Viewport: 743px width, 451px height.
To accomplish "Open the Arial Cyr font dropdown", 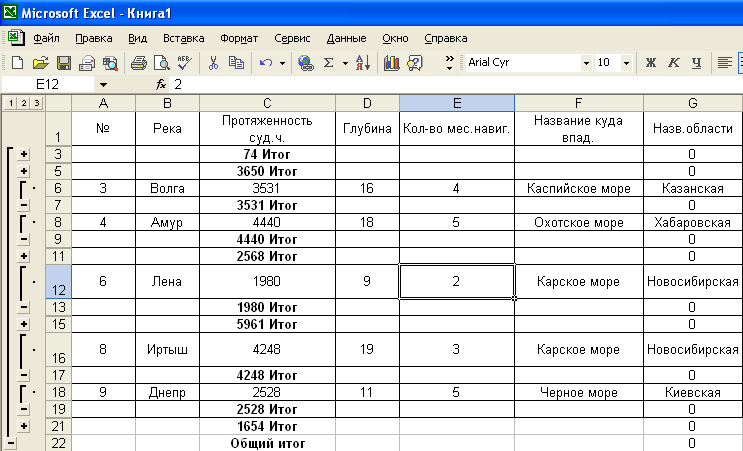I will (586, 63).
